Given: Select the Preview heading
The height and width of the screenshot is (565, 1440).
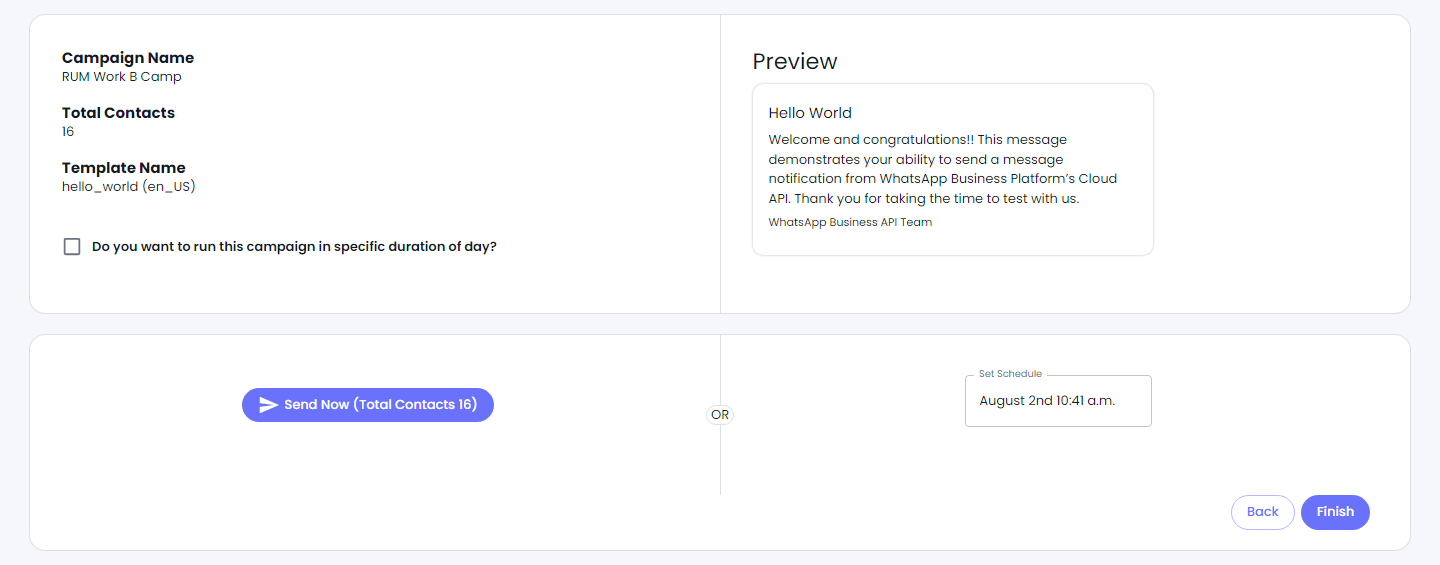Looking at the screenshot, I should (795, 61).
